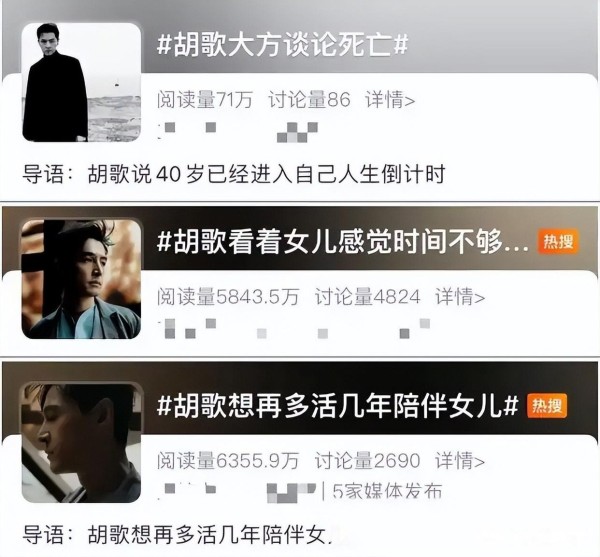Click the intro 胡歌说40岁已经进入自己人生倒计时
Image resolution: width=600 pixels, height=557 pixels.
click(266, 174)
